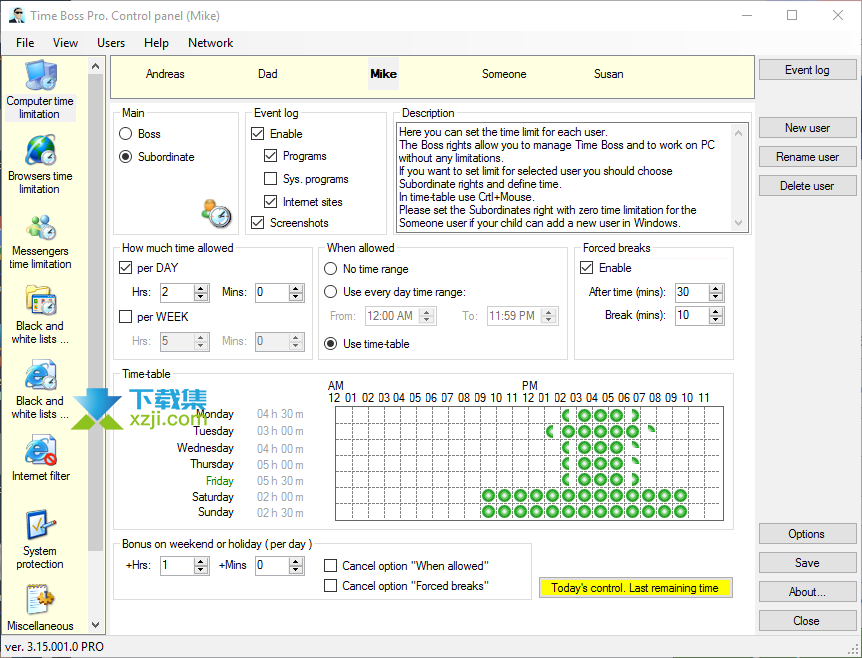Open the System protection icon
The height and width of the screenshot is (658, 862).
[x=41, y=525]
